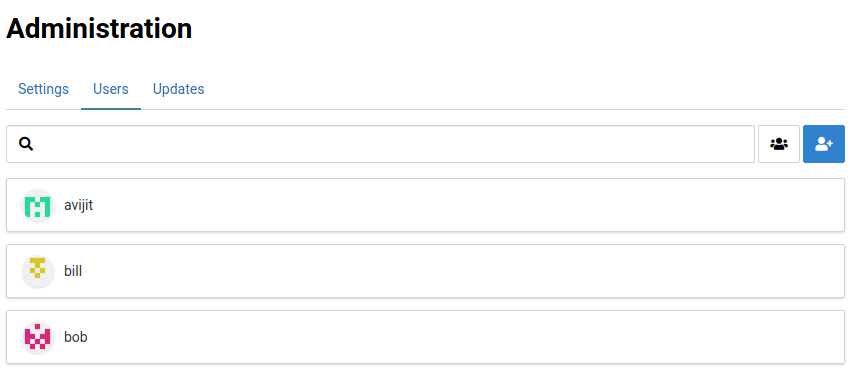Click the username bill
This screenshot has width=851, height=371.
point(73,271)
